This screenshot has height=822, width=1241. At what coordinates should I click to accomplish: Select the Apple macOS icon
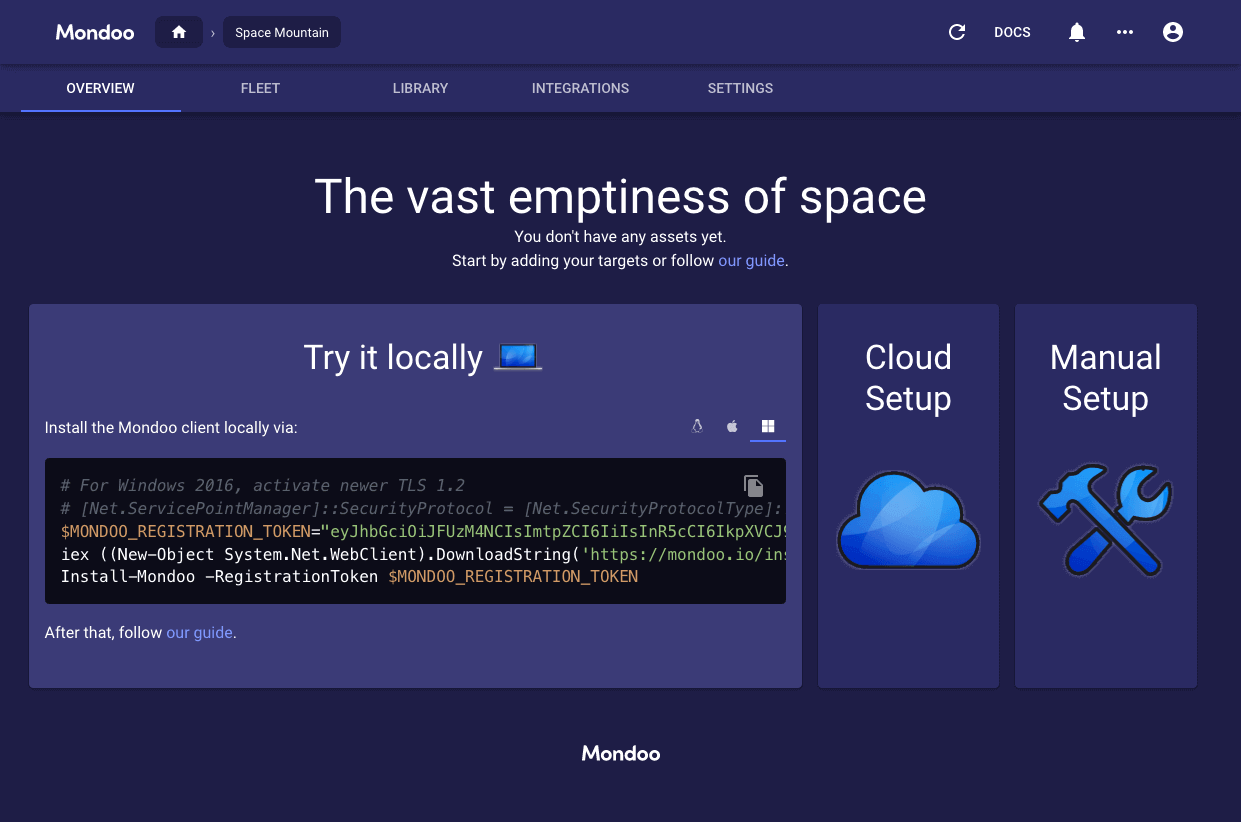point(732,427)
